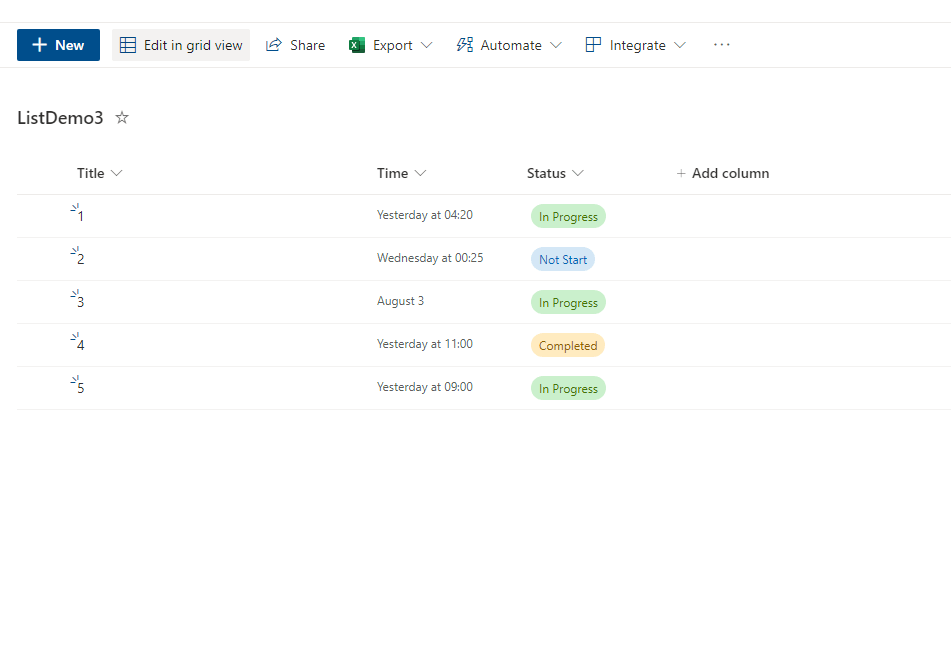Expand the Export dropdown chevron

pyautogui.click(x=427, y=45)
